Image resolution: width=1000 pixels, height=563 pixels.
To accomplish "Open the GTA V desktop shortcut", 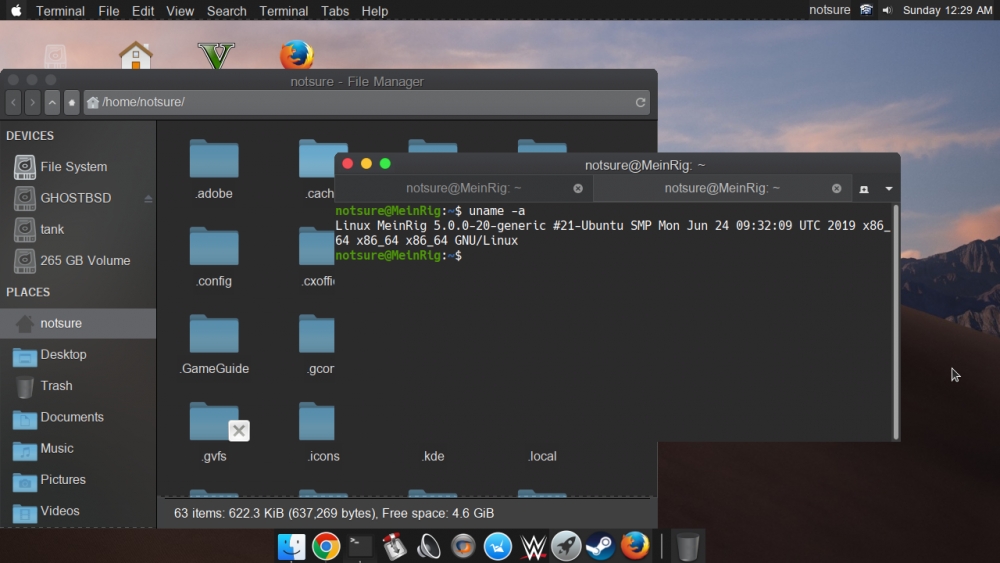I will (216, 55).
